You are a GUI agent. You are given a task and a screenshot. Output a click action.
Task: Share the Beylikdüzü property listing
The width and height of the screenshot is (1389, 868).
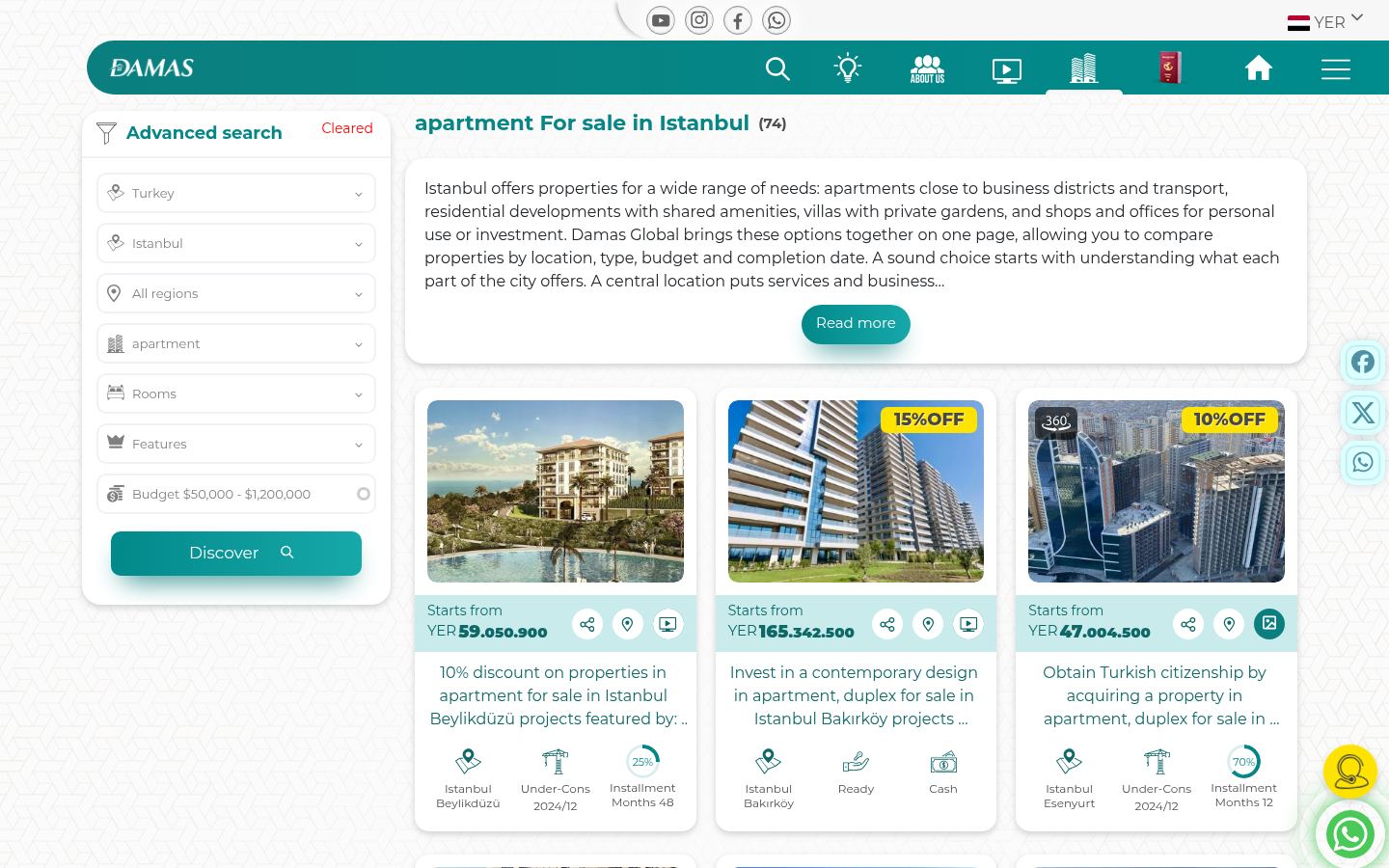pos(587,624)
